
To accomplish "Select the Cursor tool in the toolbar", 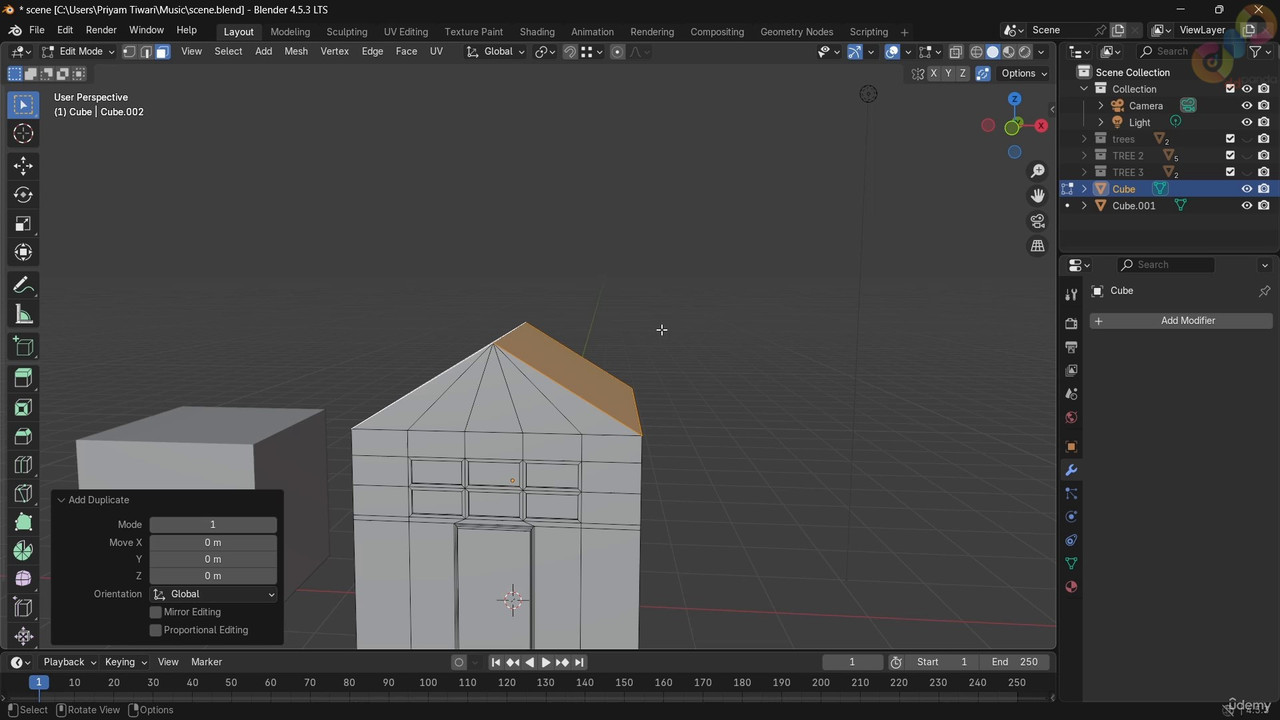I will click(x=24, y=134).
